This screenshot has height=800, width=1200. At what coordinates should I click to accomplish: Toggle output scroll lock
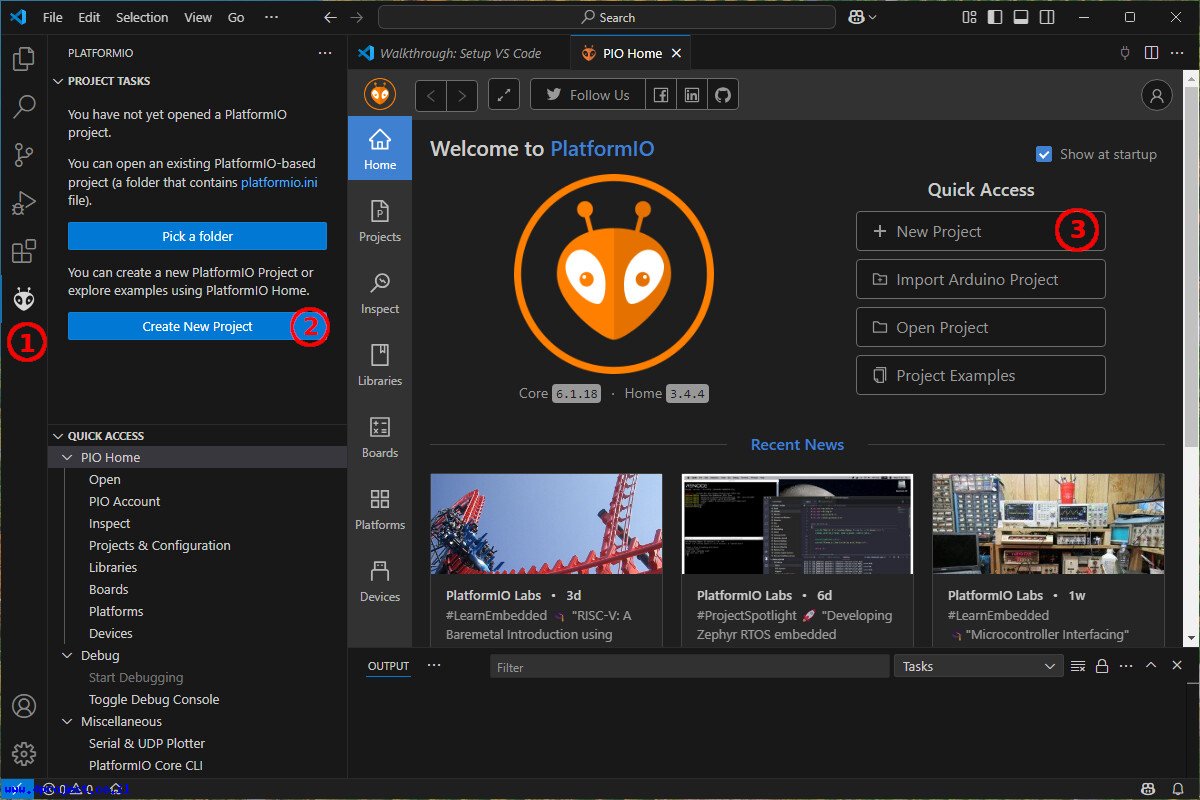[x=1102, y=666]
